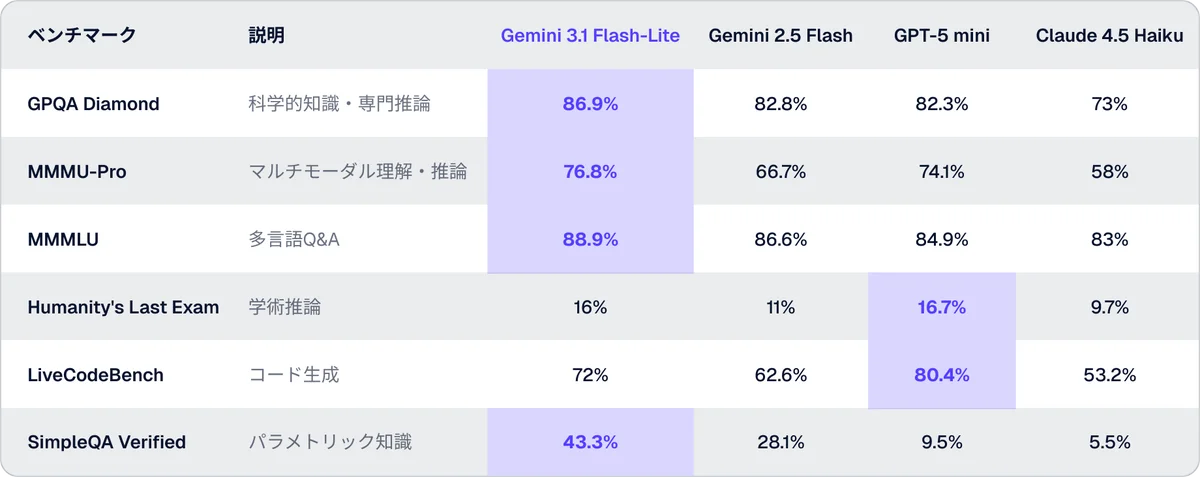Screen dimensions: 1200x477
Task: Click the 53.2% Claude 4.5 Haiku score
Action: [1110, 375]
